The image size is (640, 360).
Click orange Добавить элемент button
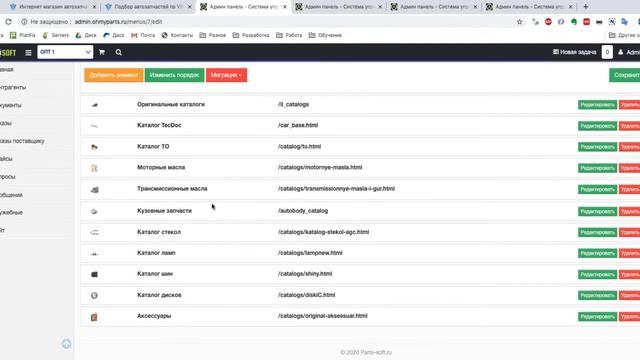pyautogui.click(x=113, y=75)
